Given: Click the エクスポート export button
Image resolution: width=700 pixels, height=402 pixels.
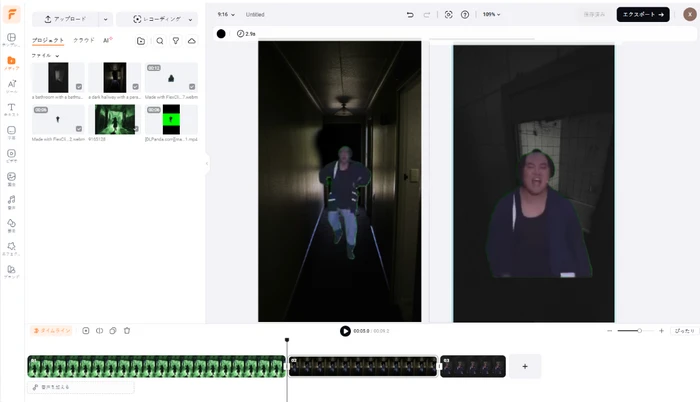Looking at the screenshot, I should tap(643, 14).
